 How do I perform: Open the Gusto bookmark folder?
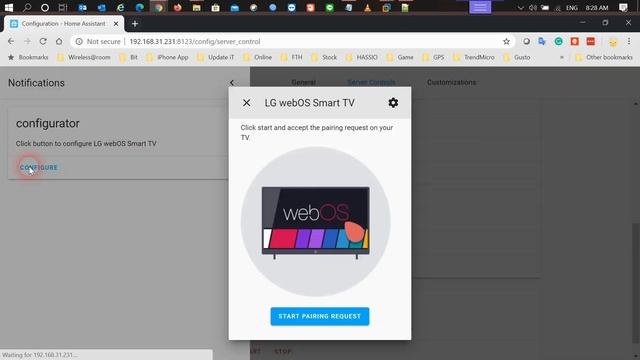pos(517,57)
